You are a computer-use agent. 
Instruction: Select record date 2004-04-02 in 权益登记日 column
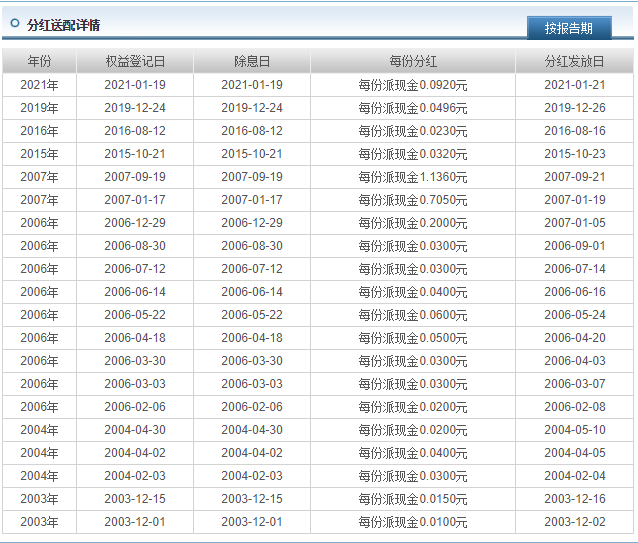click(135, 453)
